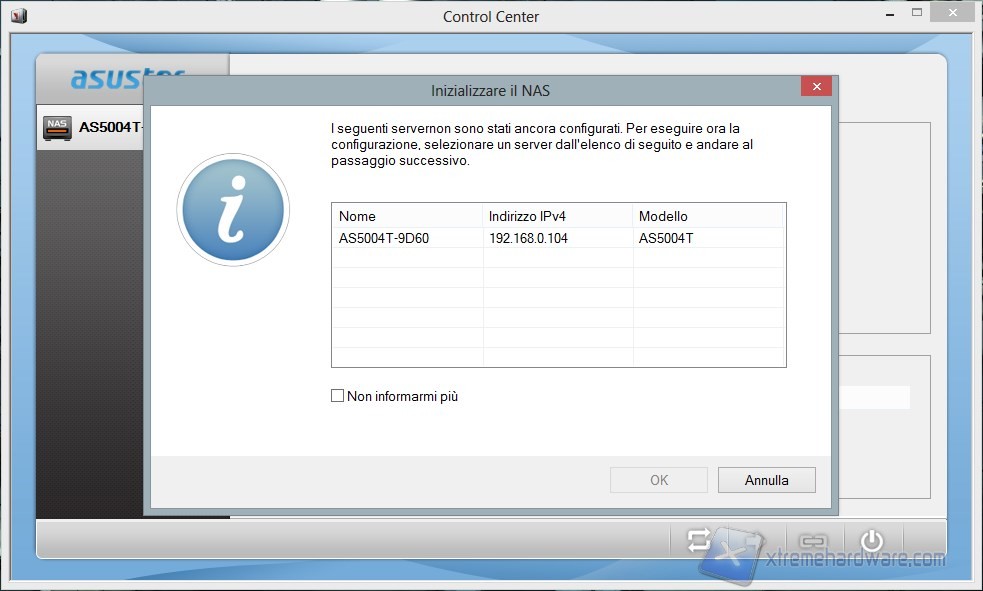Viewport: 983px width, 591px height.
Task: Click the OK button
Action: click(658, 480)
